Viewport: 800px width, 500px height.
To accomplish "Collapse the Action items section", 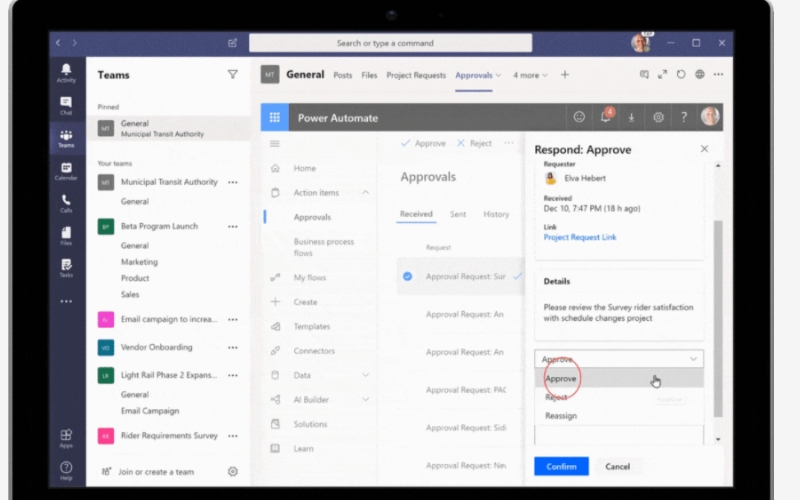I will (365, 192).
